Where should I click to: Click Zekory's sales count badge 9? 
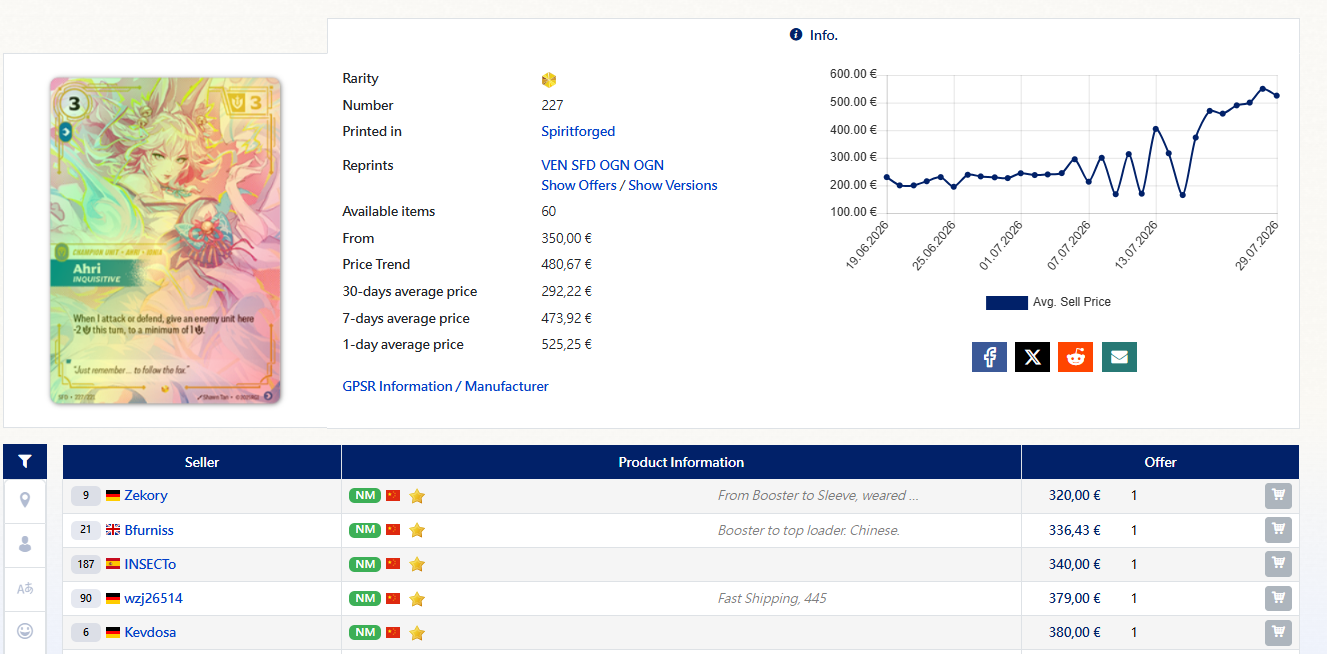pos(86,496)
